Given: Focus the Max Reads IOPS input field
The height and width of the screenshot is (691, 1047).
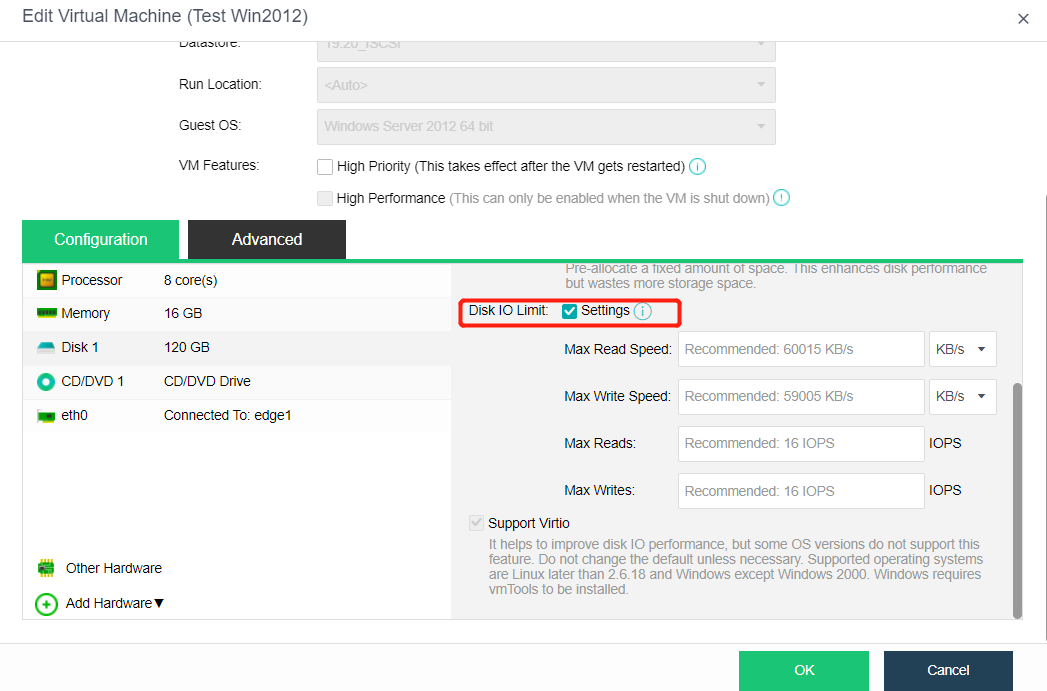Looking at the screenshot, I should (801, 444).
